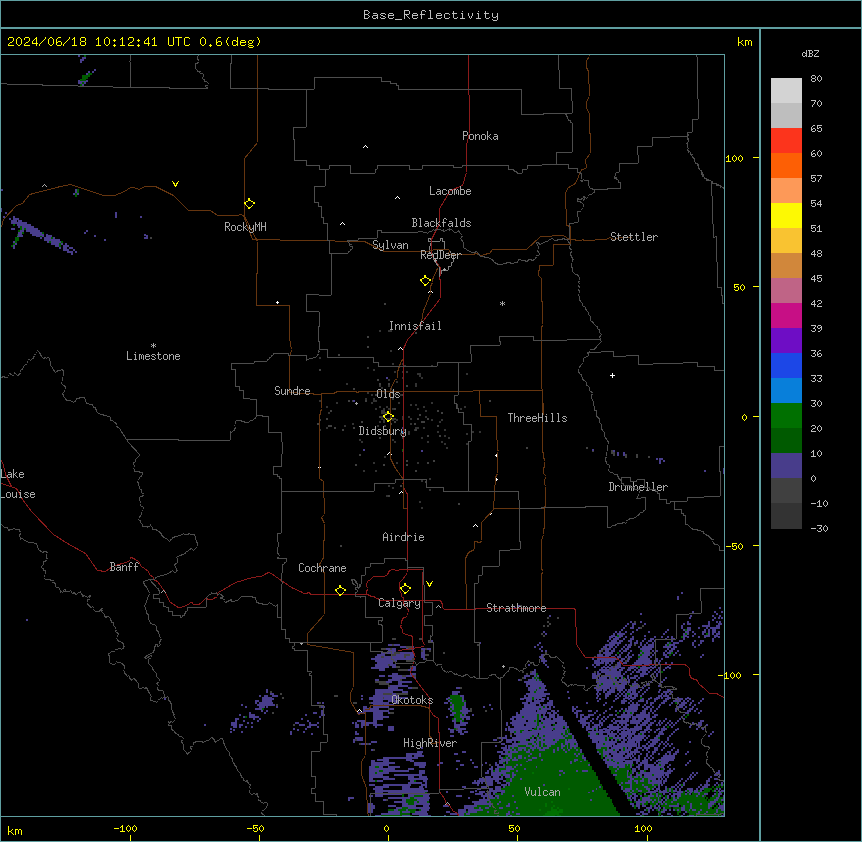Click the Vulcan label

[542, 792]
